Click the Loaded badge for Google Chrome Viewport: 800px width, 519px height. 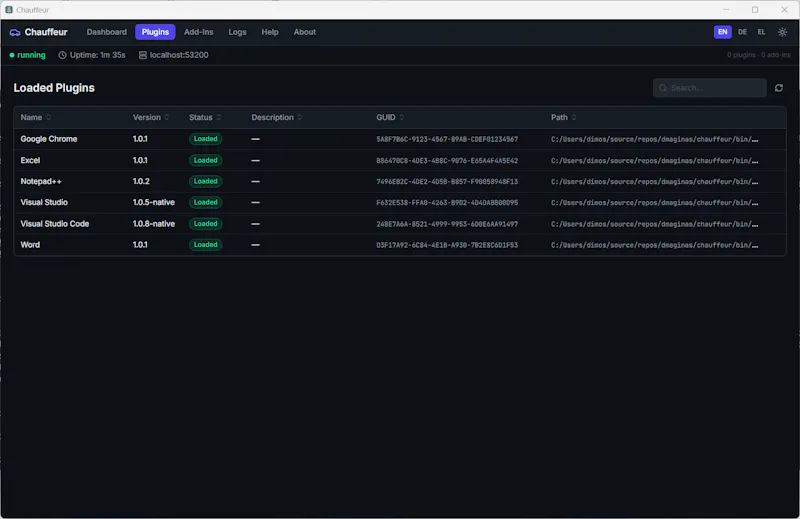point(206,139)
